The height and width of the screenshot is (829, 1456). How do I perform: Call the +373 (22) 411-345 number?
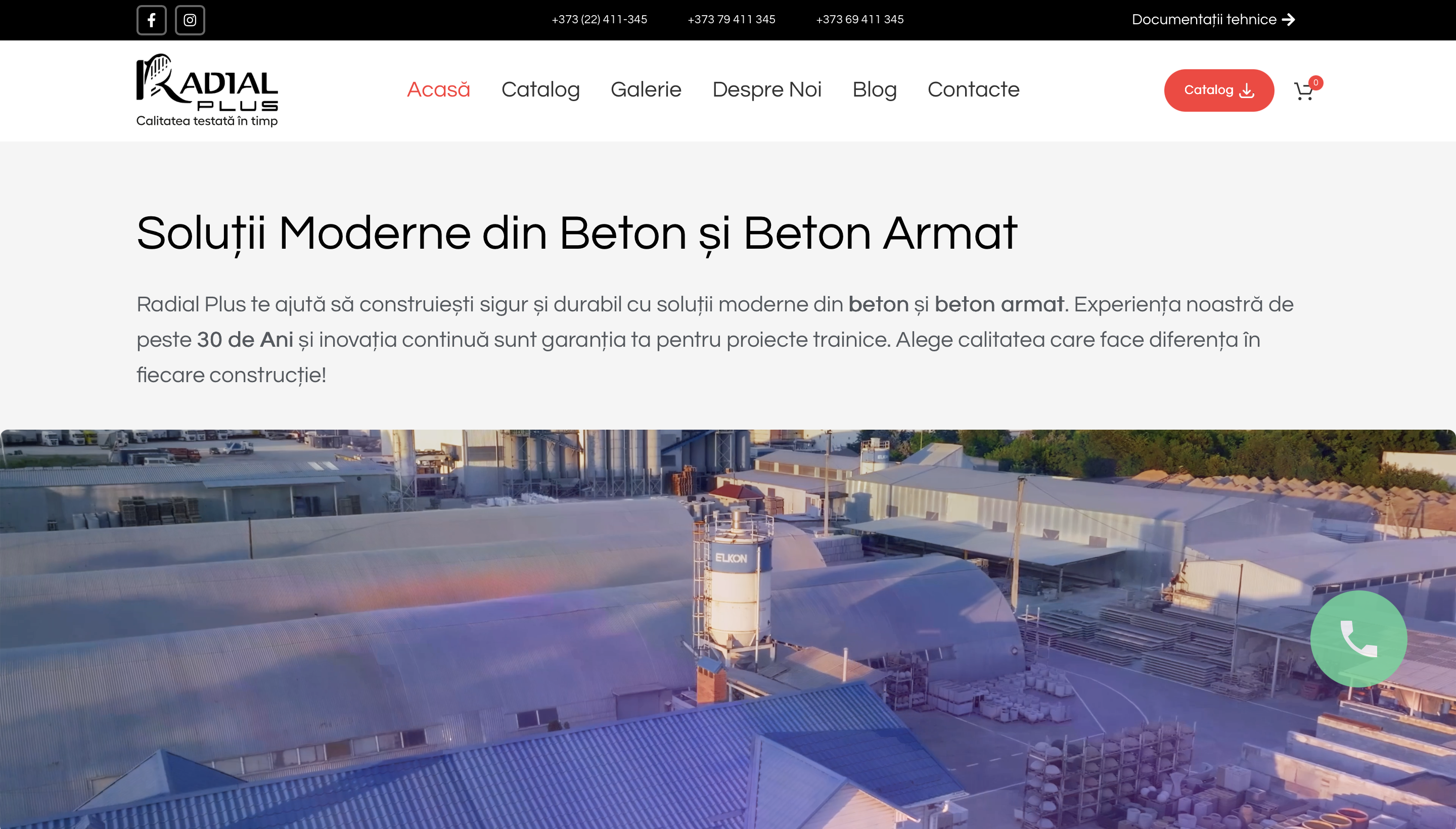[x=599, y=20]
